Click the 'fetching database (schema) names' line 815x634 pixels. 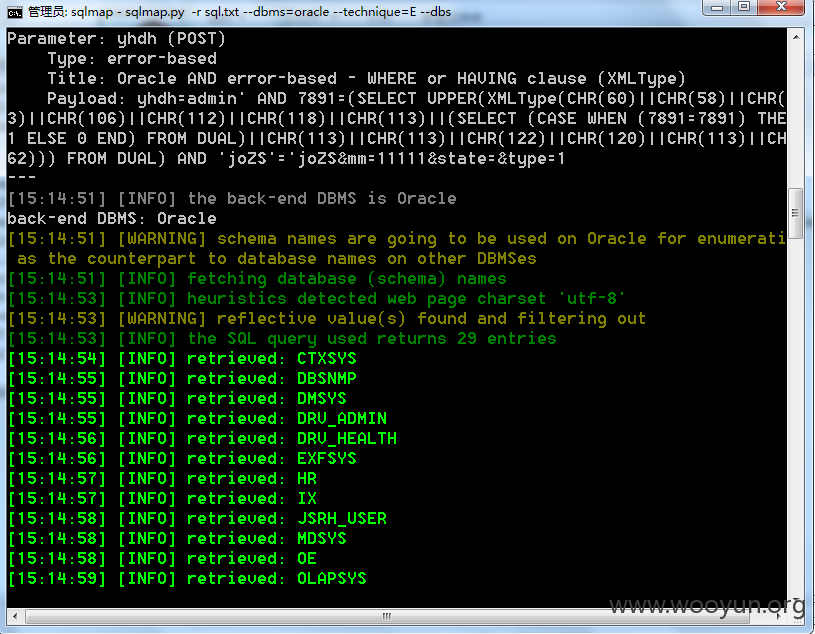257,279
